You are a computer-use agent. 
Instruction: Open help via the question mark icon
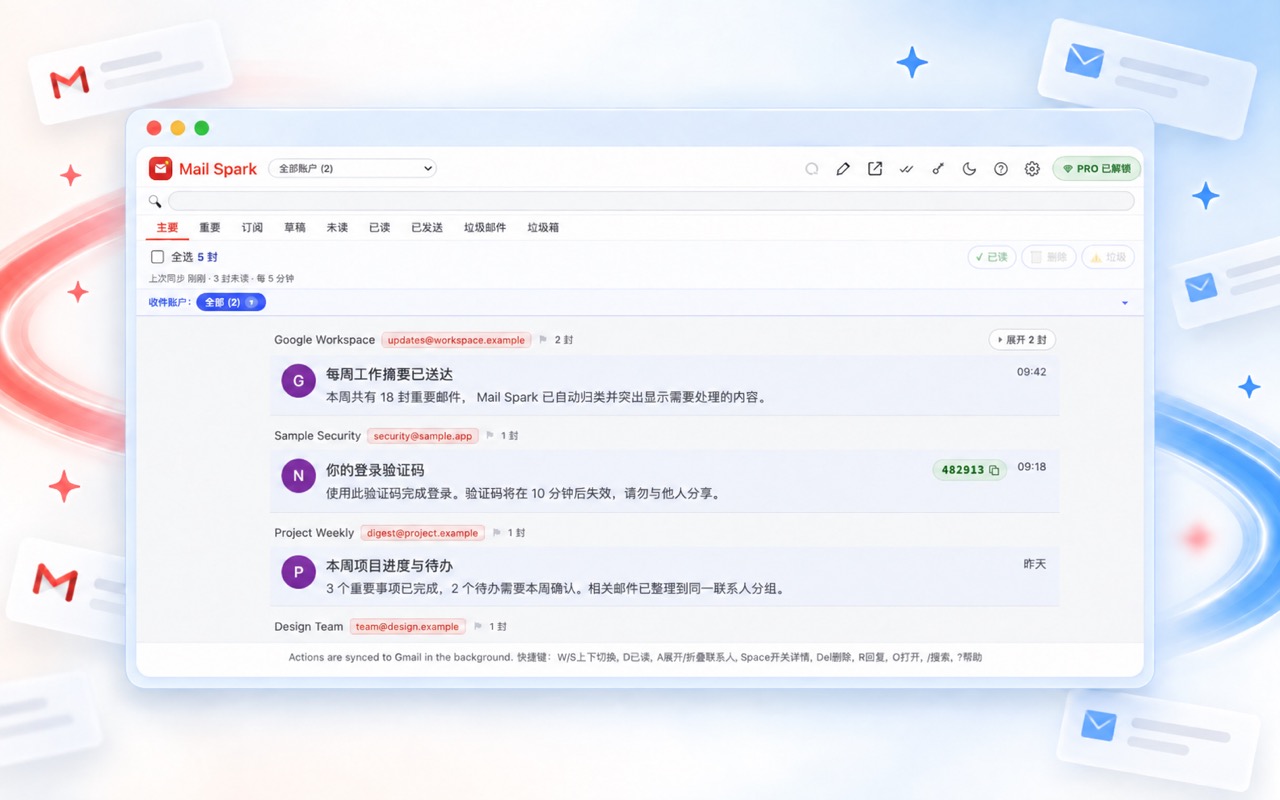(x=1001, y=169)
